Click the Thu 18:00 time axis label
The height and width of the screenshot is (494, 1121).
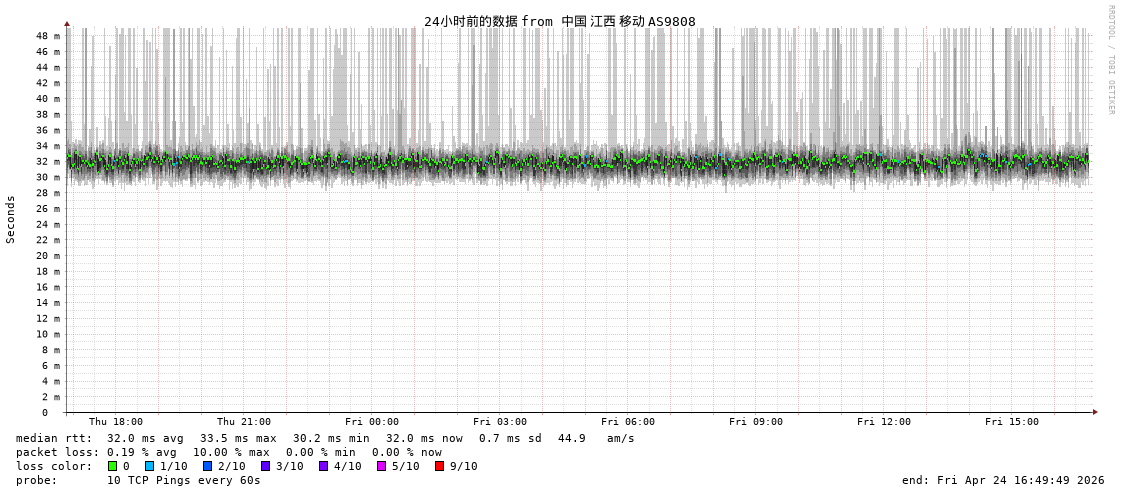(x=116, y=422)
